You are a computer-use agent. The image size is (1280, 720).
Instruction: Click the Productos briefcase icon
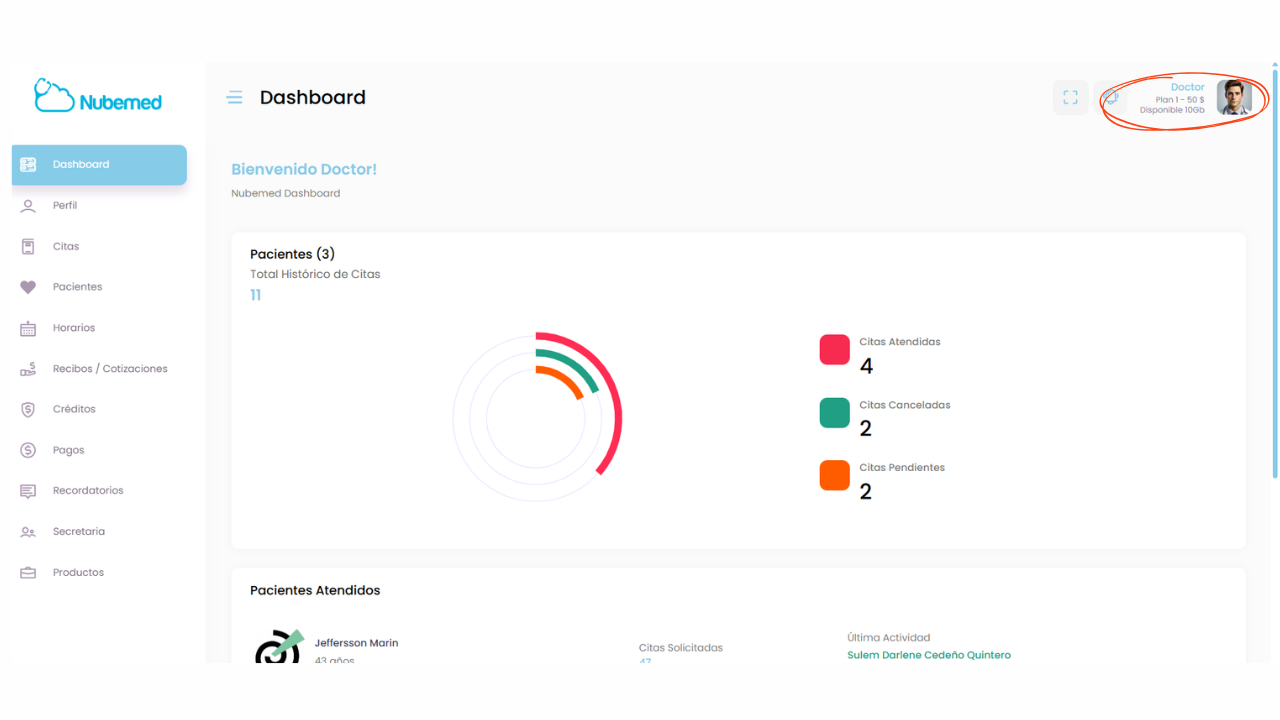click(28, 573)
